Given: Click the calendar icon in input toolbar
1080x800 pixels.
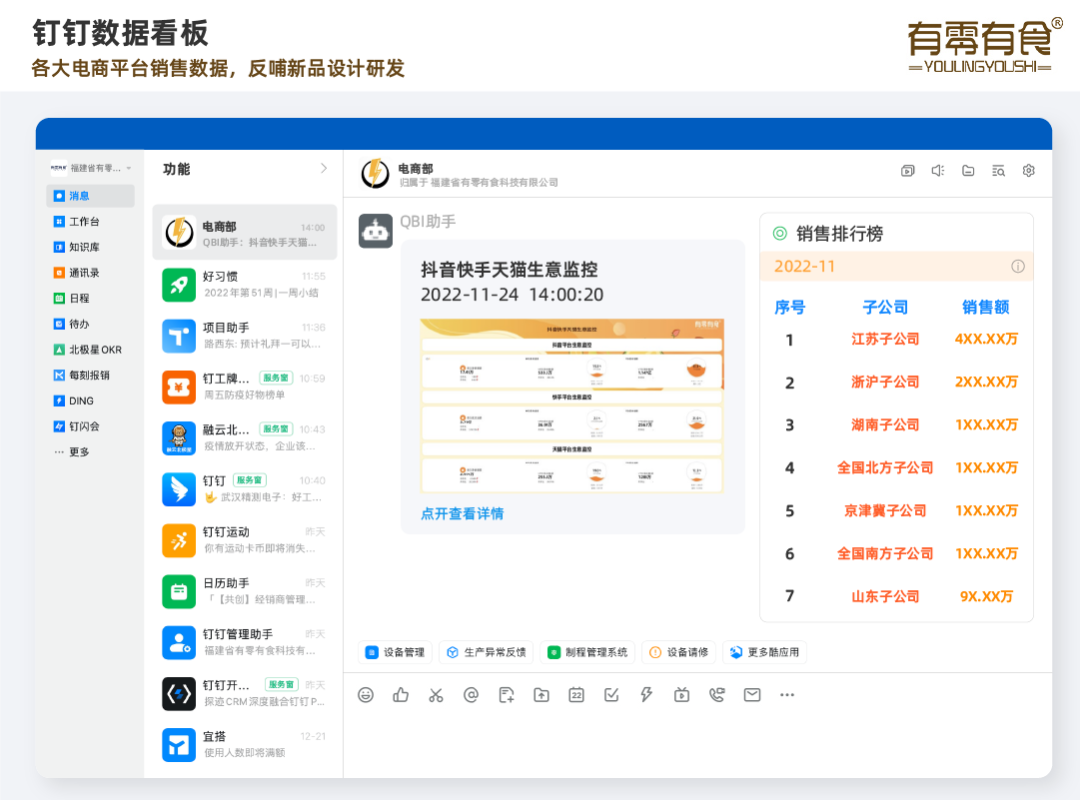Looking at the screenshot, I should [577, 695].
